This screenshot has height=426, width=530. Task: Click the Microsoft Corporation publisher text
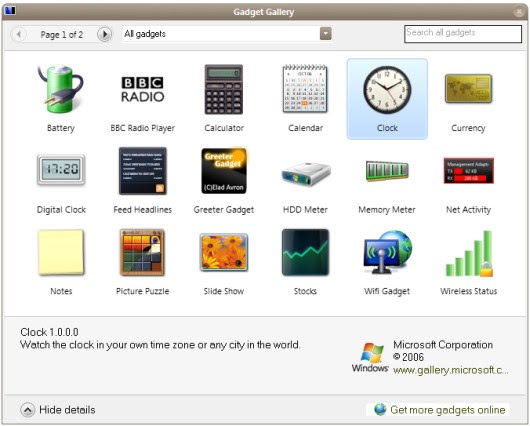[x=443, y=345]
